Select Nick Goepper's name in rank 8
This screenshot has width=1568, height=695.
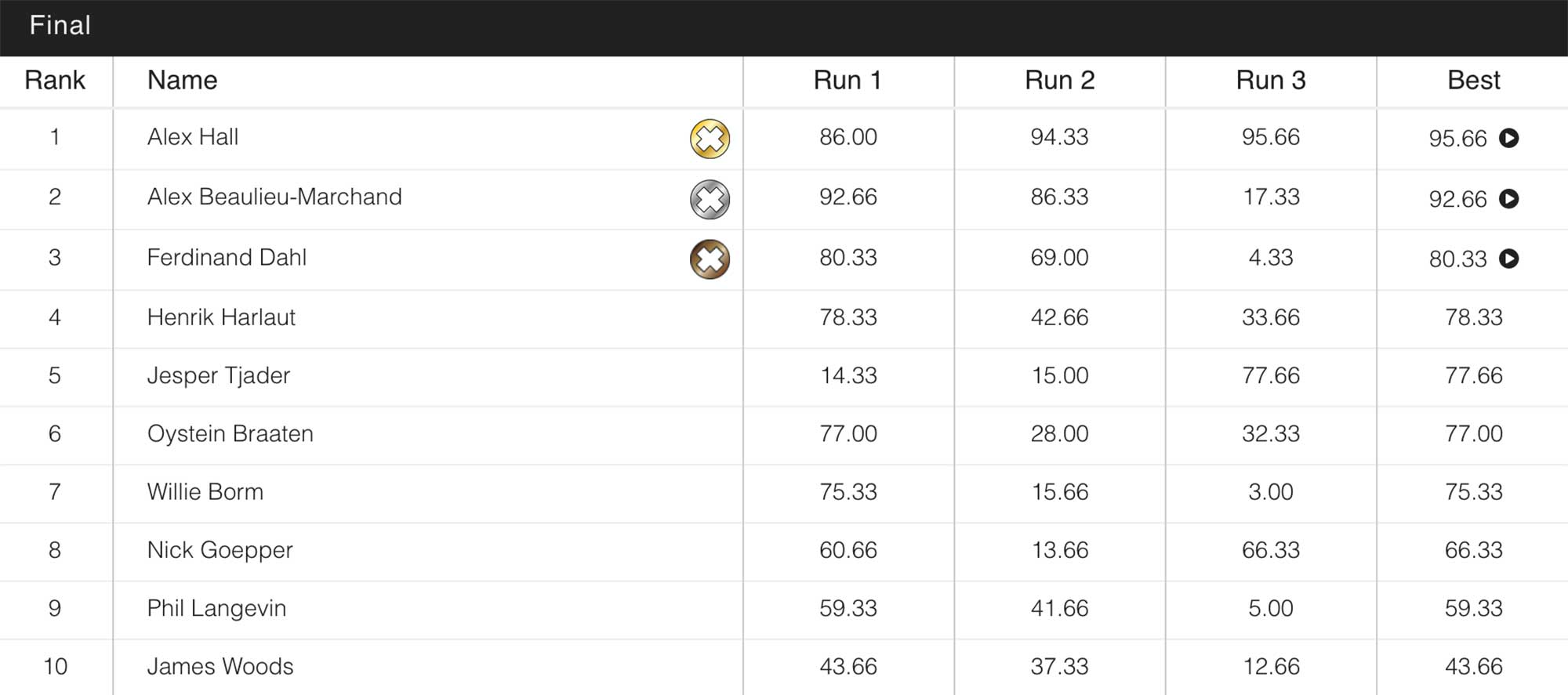pyautogui.click(x=220, y=550)
